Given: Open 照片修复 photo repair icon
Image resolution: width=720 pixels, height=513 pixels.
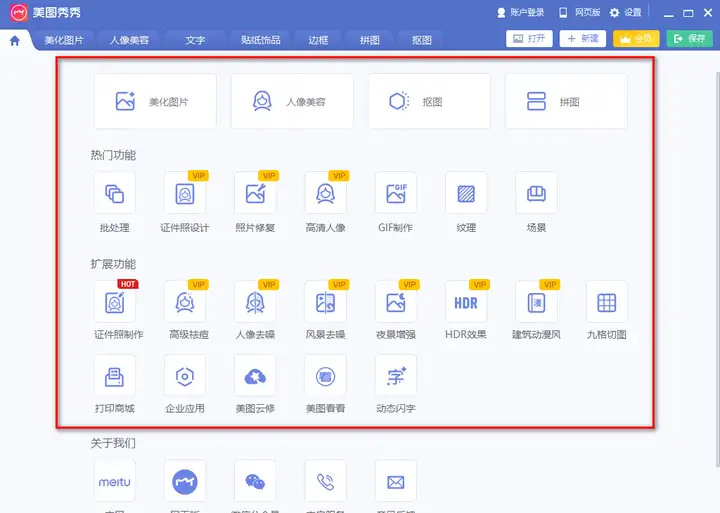Looking at the screenshot, I should 255,193.
